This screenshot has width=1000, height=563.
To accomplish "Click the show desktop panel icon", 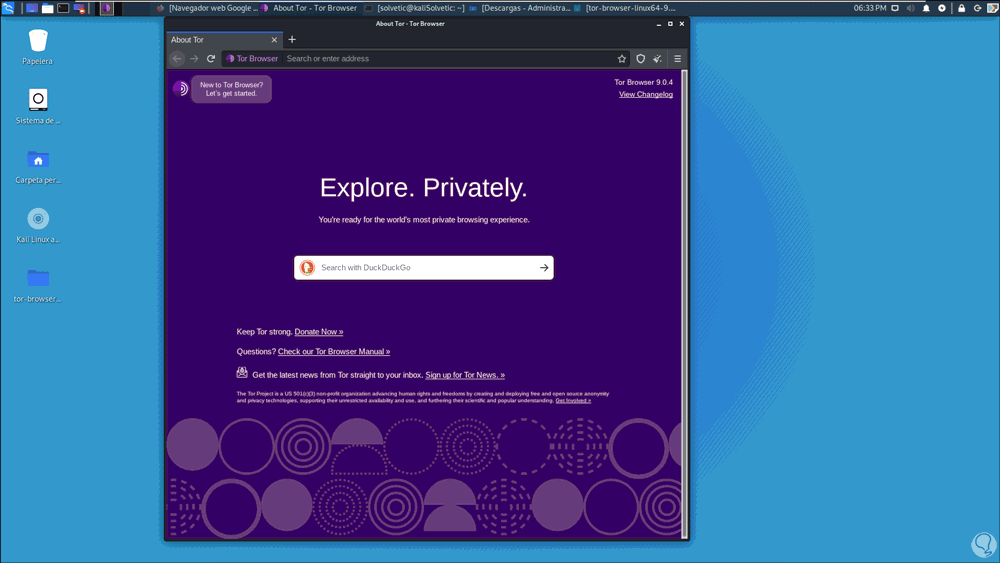I will (32, 8).
